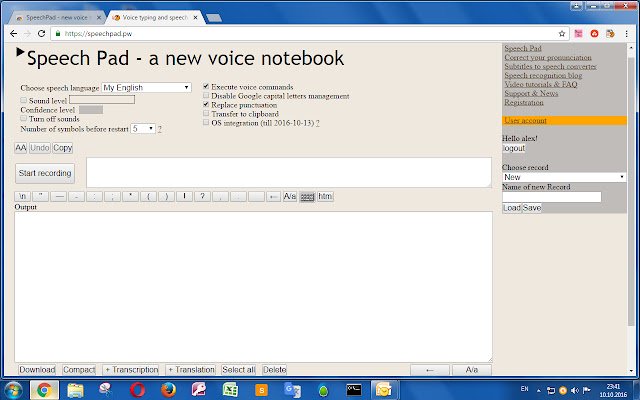
Task: Click the Download button
Action: coord(37,370)
